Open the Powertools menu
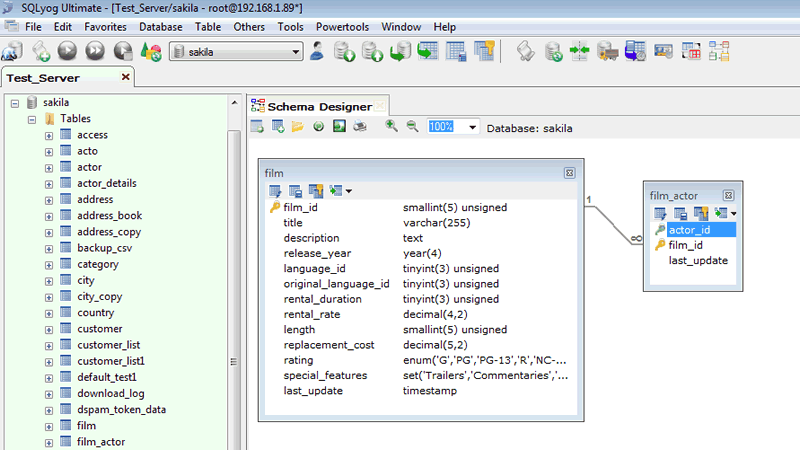800x450 pixels. pyautogui.click(x=342, y=27)
